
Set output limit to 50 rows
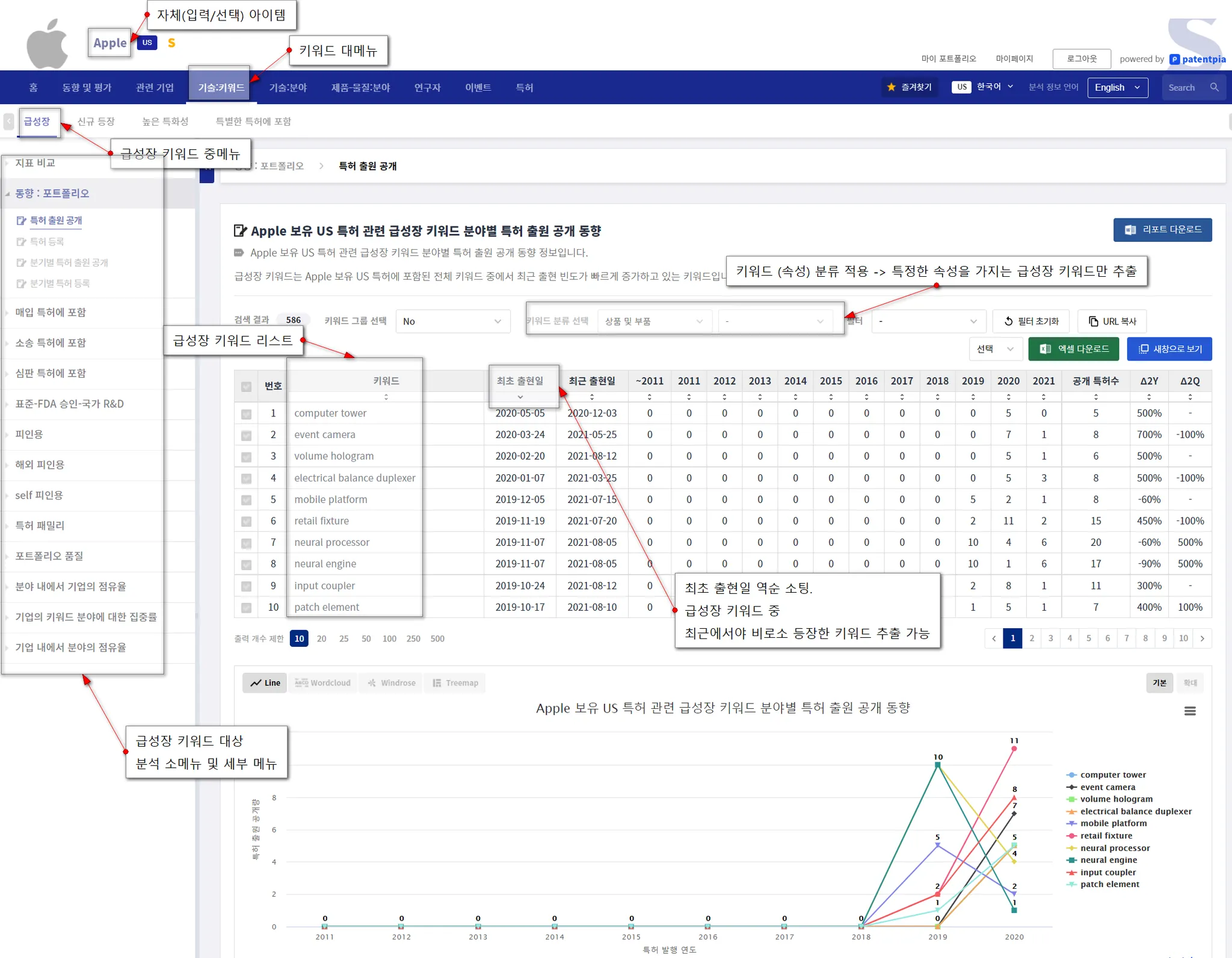point(366,638)
